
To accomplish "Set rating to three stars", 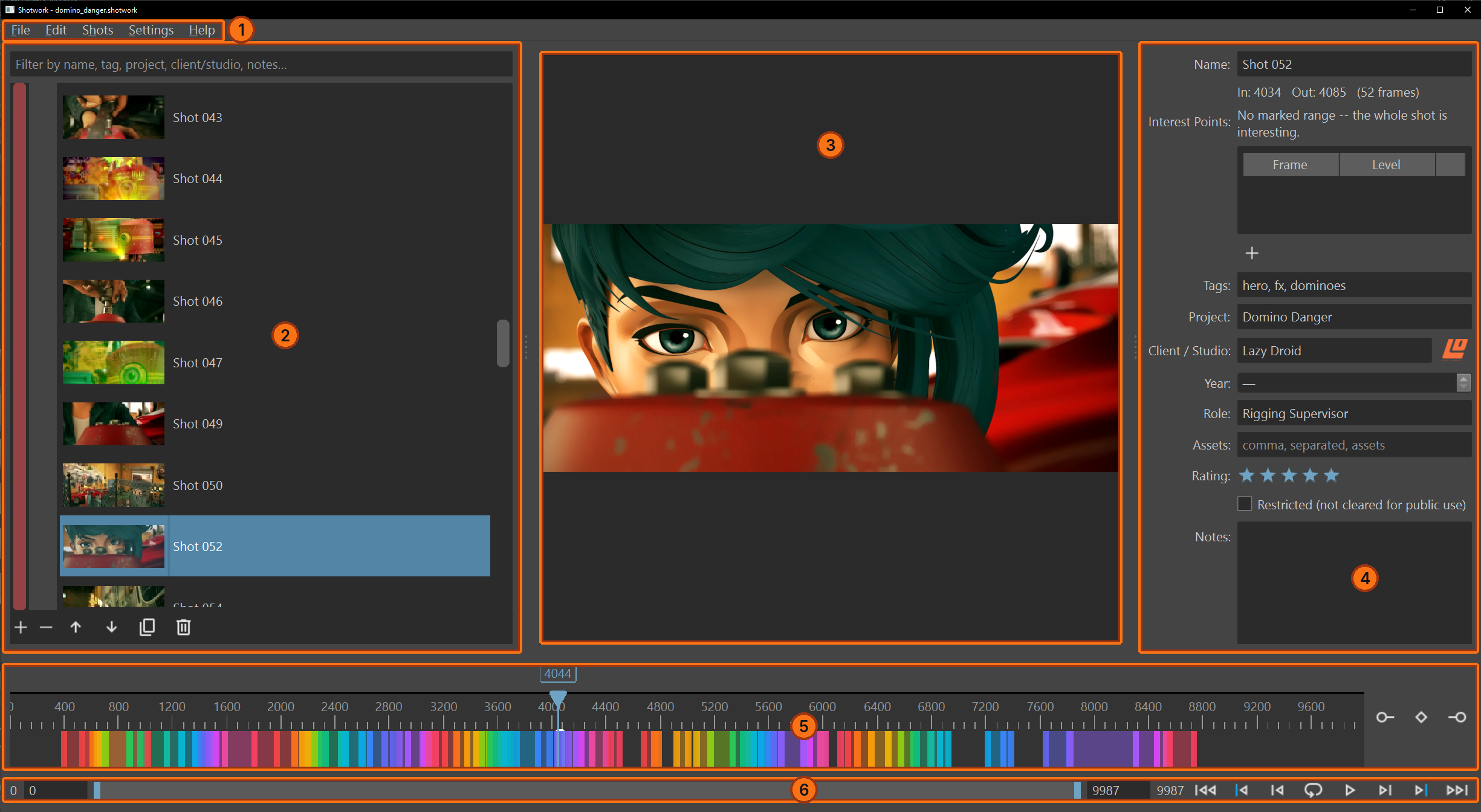I will pyautogui.click(x=1289, y=475).
